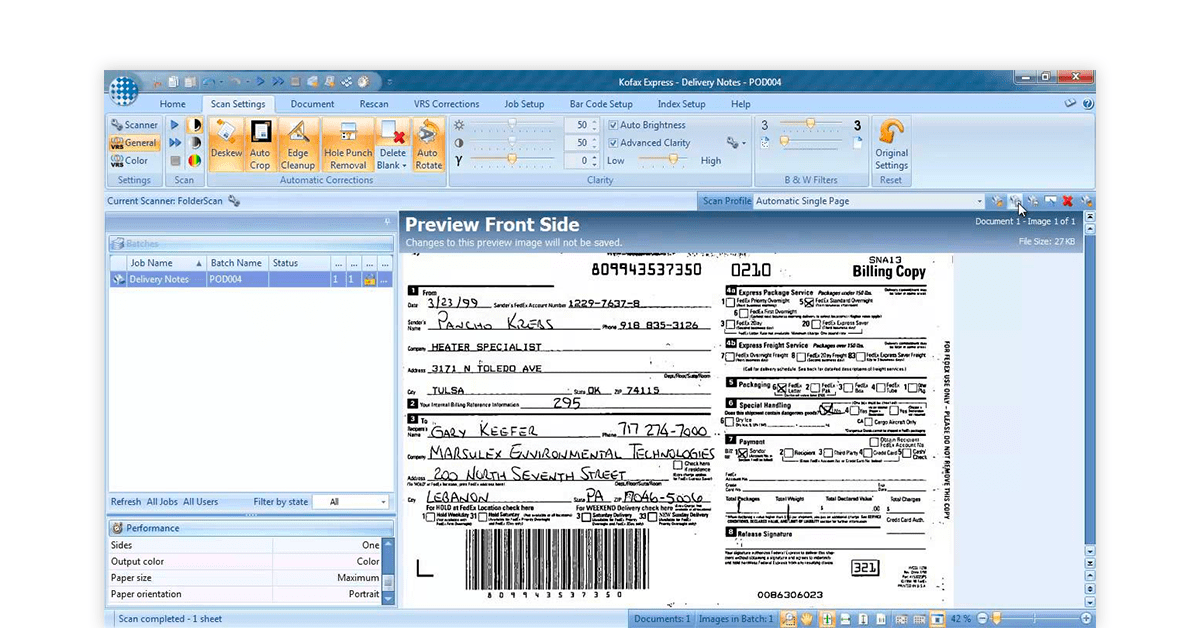This screenshot has height=628, width=1200.
Task: Click the zoom out minus button
Action: [x=982, y=619]
